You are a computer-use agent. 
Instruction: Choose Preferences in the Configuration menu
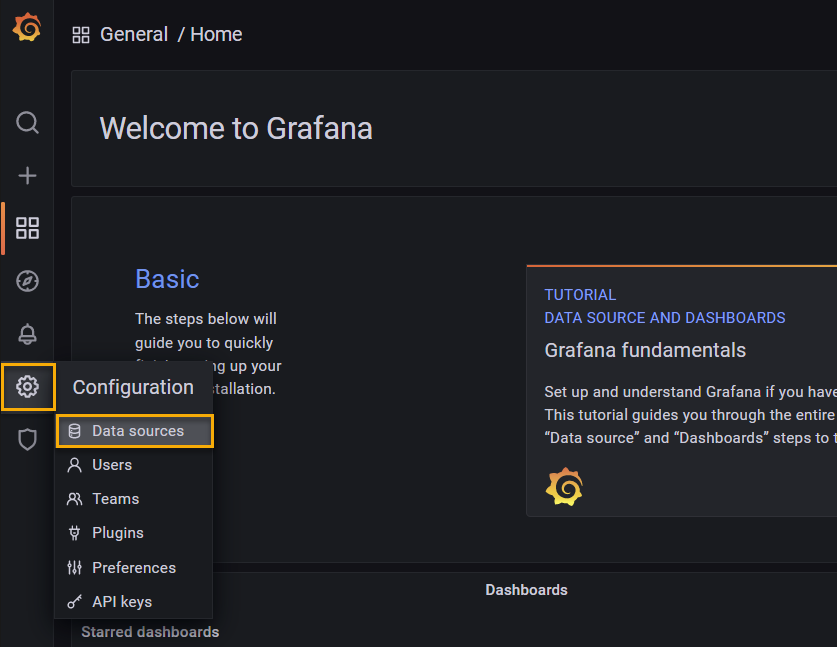tap(135, 567)
